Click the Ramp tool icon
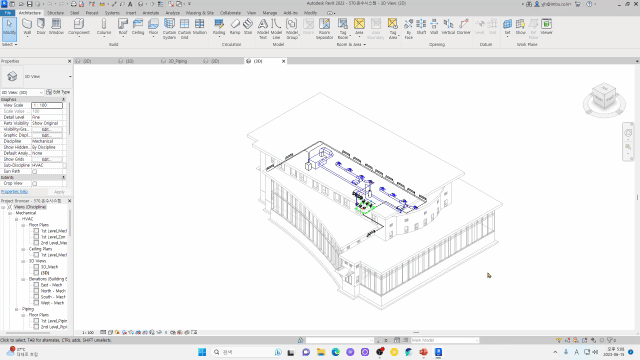Viewport: 640px width, 360px height. 235,27
